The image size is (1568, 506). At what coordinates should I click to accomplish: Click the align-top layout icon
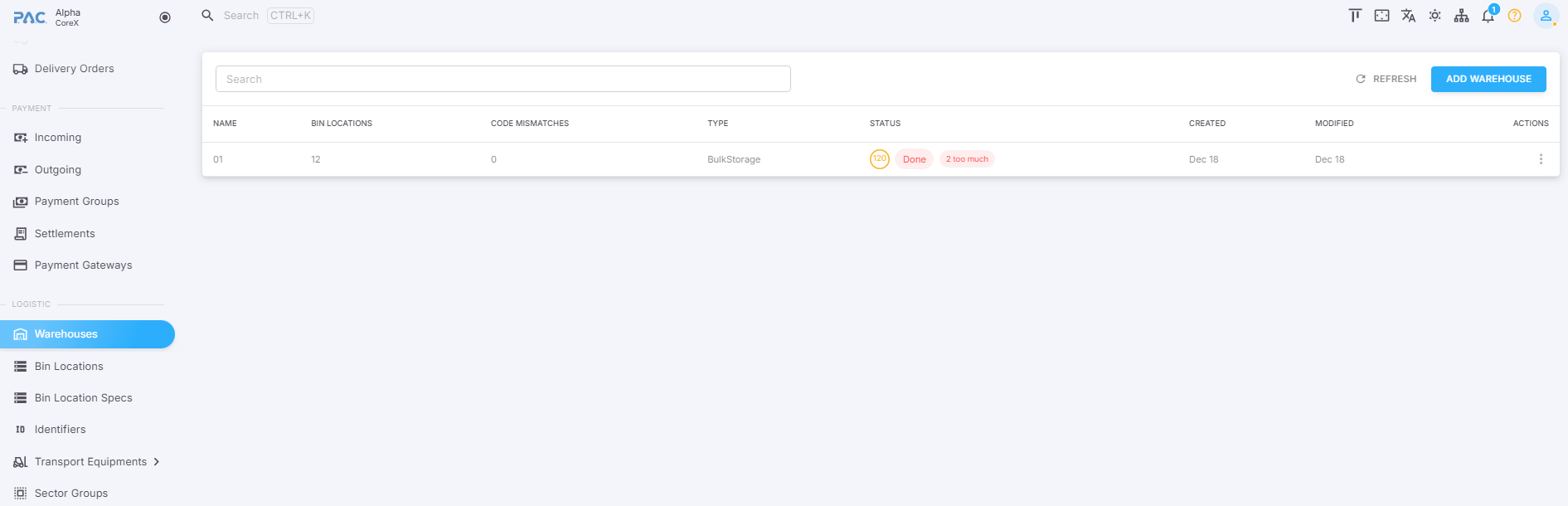click(1355, 16)
